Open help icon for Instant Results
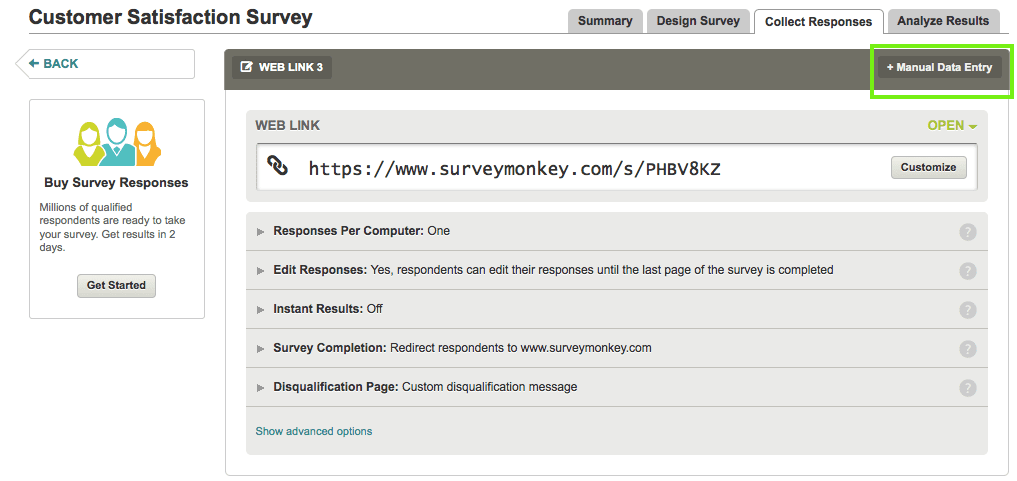1017x481 pixels. pyautogui.click(x=967, y=310)
